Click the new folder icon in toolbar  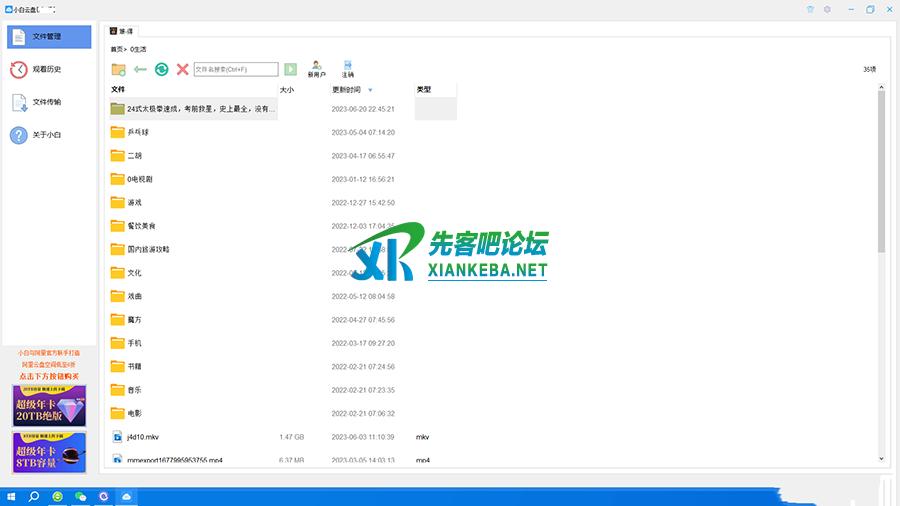118,69
